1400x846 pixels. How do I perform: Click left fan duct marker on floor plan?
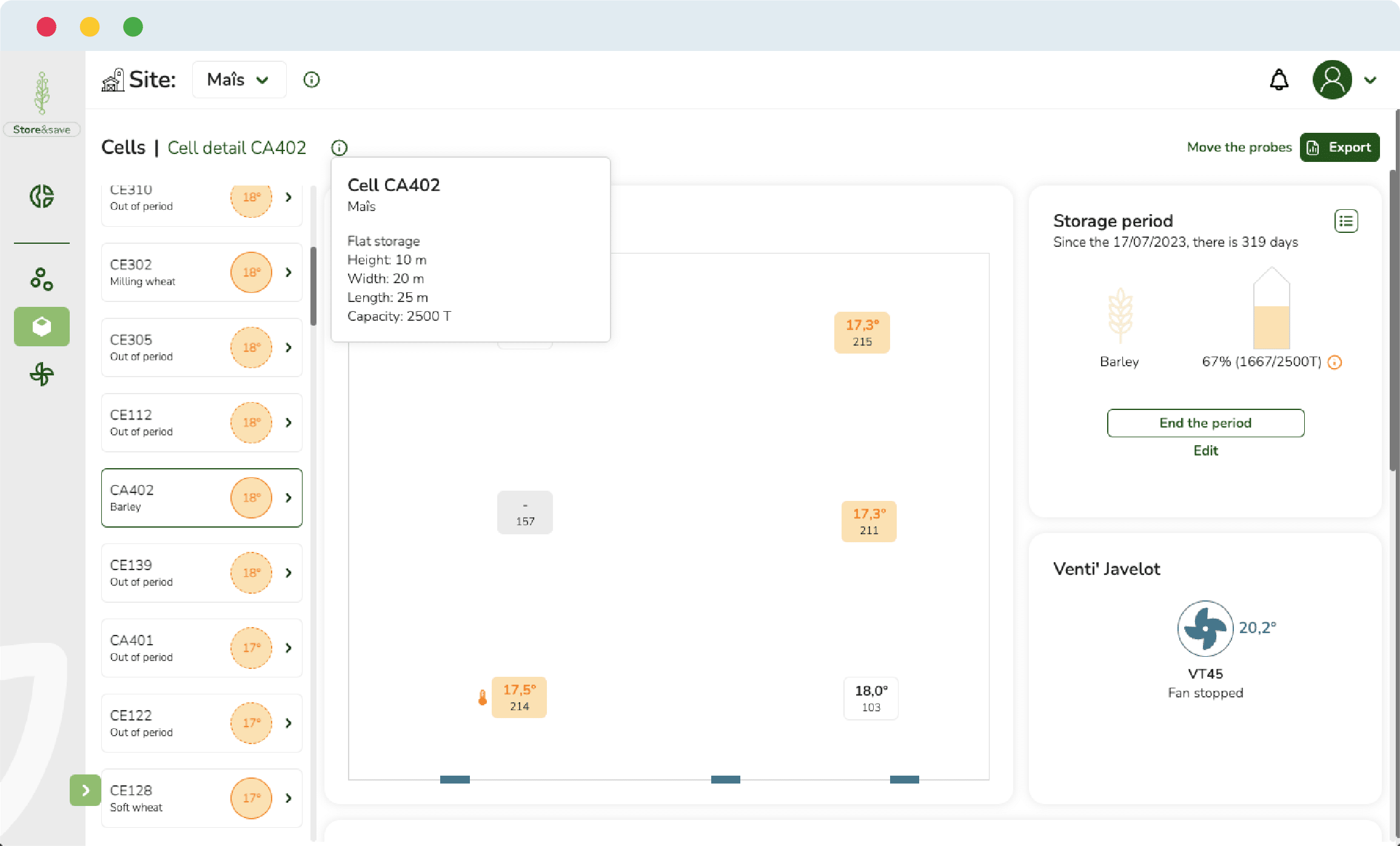click(455, 779)
